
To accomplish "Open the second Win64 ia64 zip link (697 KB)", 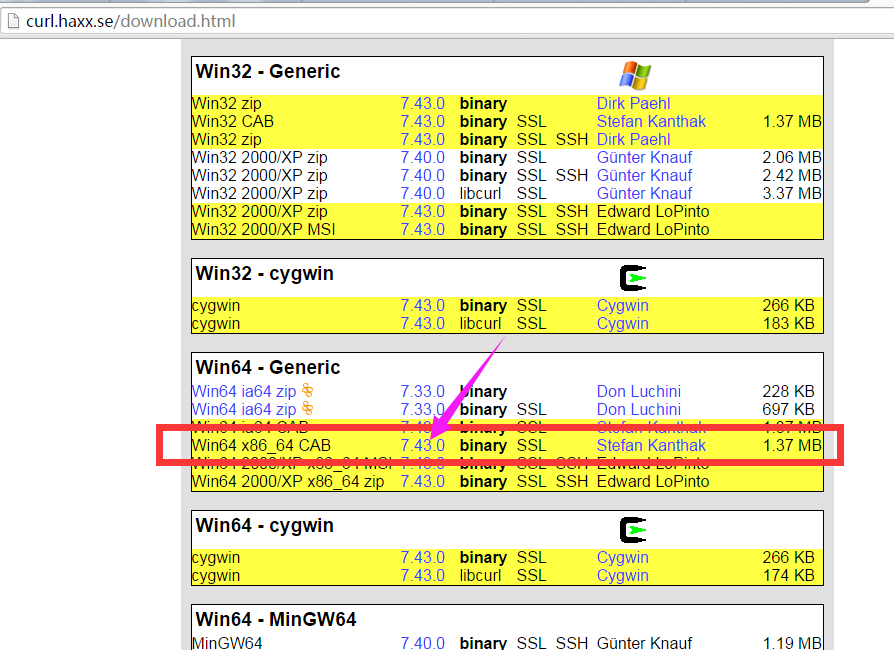I will tap(244, 410).
